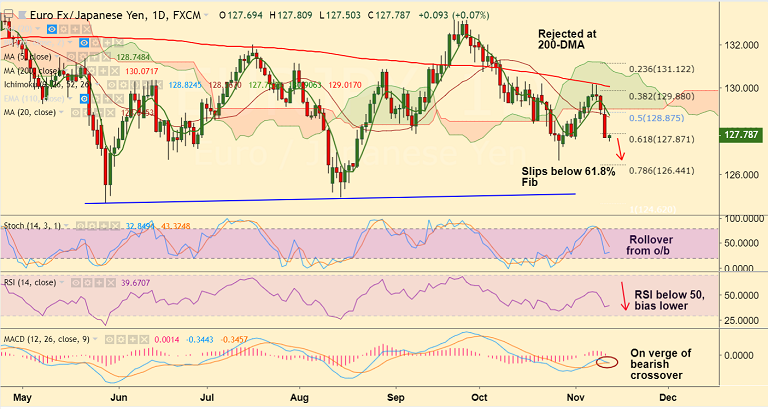Hide the MA (5, close) line

(71, 57)
